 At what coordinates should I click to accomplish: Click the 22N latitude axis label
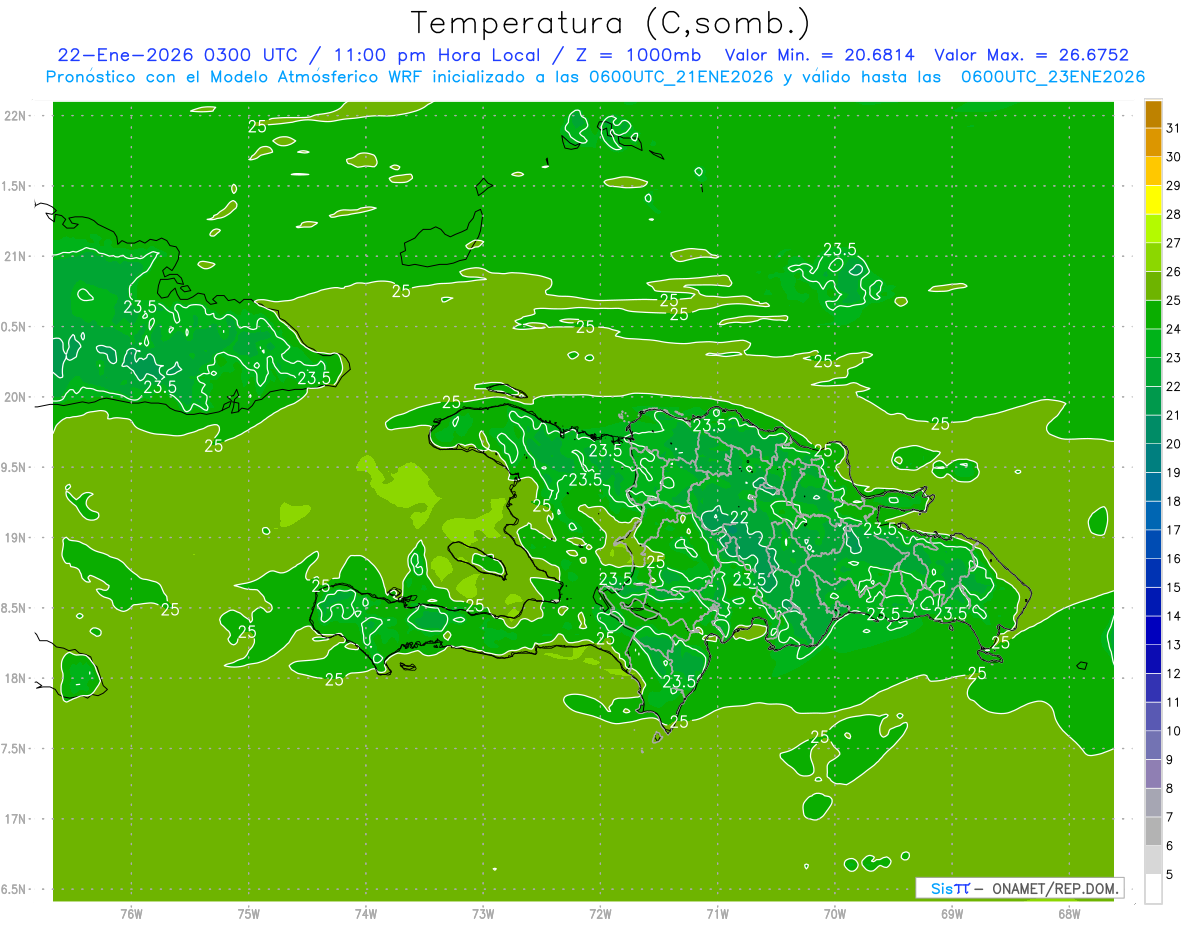(x=14, y=116)
